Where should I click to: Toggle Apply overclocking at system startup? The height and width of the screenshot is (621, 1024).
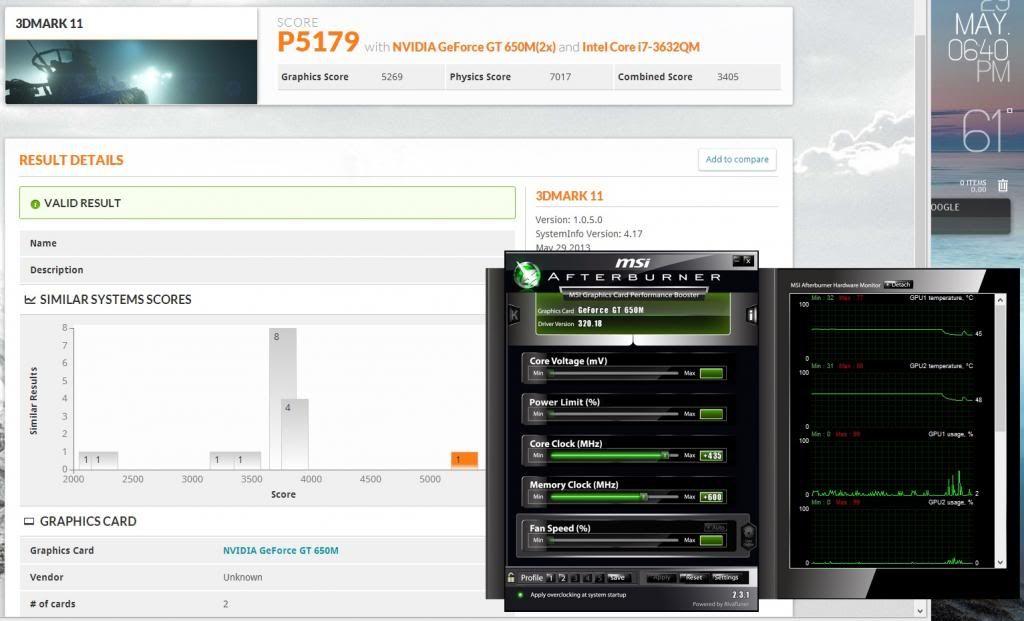tap(520, 595)
